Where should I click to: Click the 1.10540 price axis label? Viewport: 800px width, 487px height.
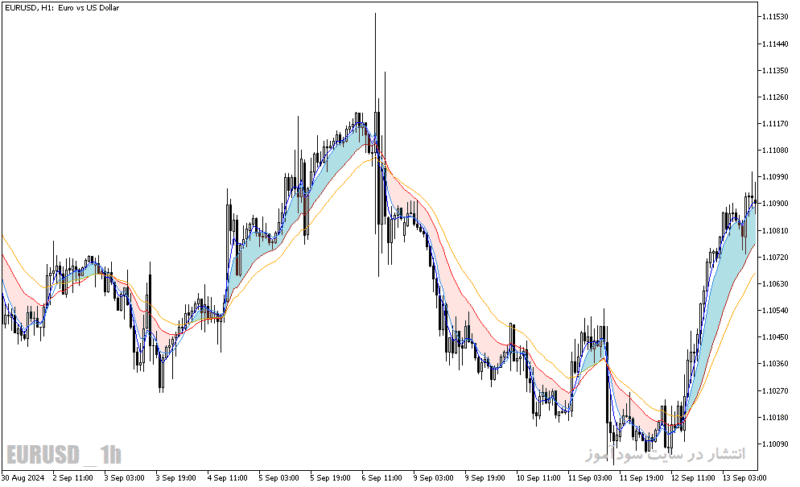[775, 310]
